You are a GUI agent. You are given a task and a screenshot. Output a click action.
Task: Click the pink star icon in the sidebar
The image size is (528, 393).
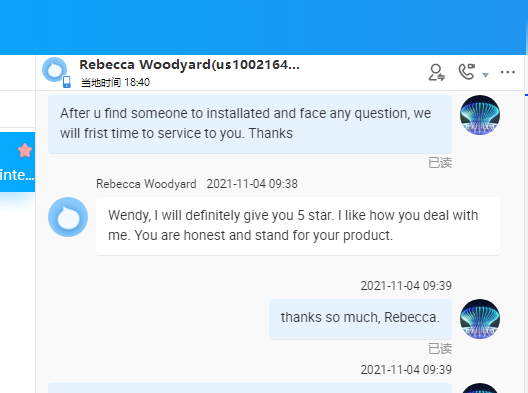(x=25, y=150)
